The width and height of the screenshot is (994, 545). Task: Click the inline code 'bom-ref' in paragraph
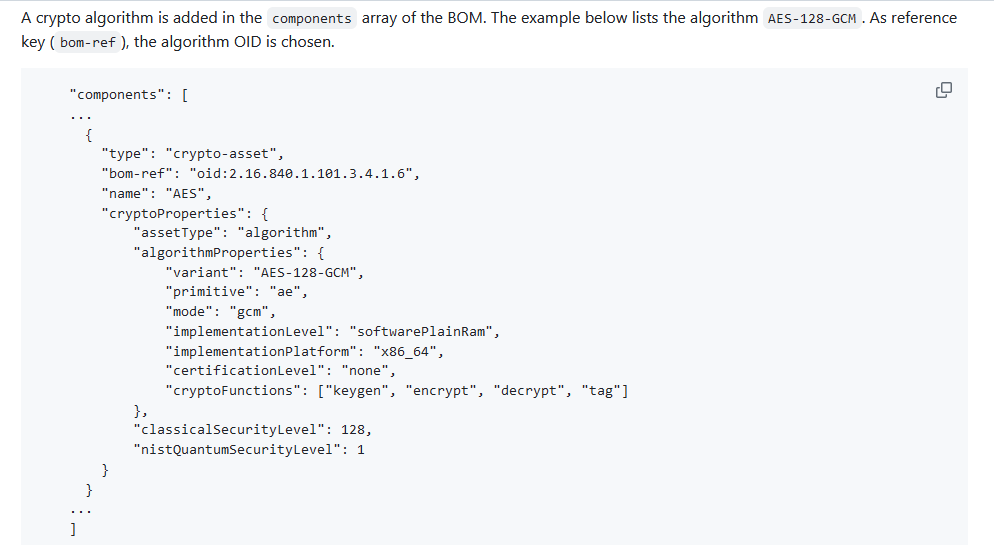click(x=87, y=42)
